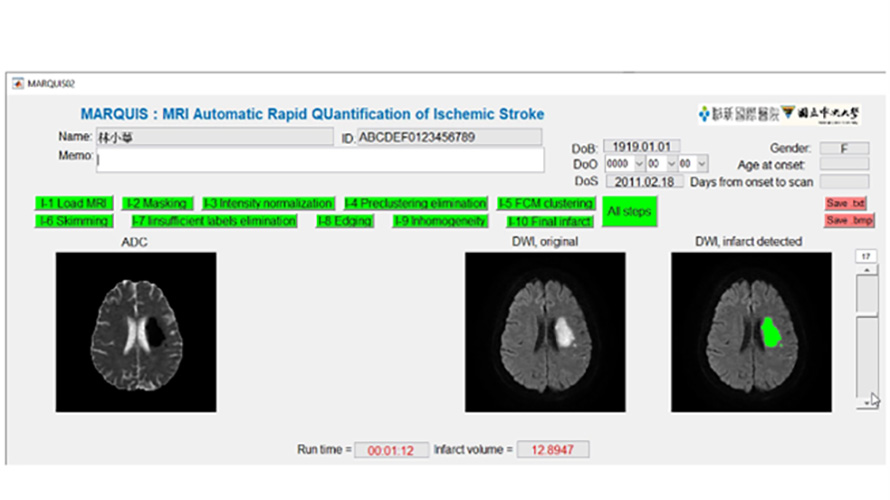Click the slice slider down arrow
890x500 pixels.
865,401
